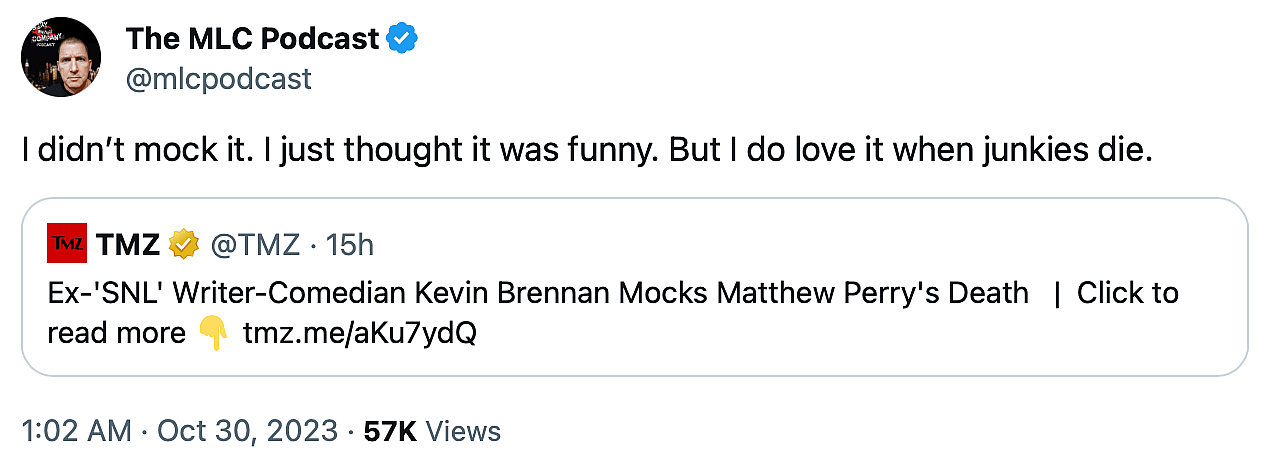1273x472 pixels.
Task: Click the red TMZ logo icon
Action: pos(67,243)
